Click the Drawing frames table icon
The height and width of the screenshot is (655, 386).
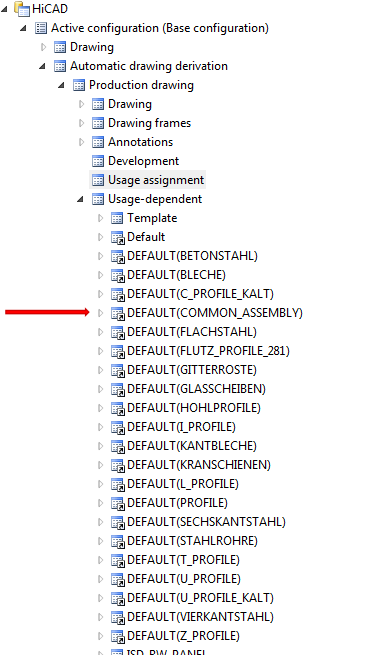[x=98, y=123]
